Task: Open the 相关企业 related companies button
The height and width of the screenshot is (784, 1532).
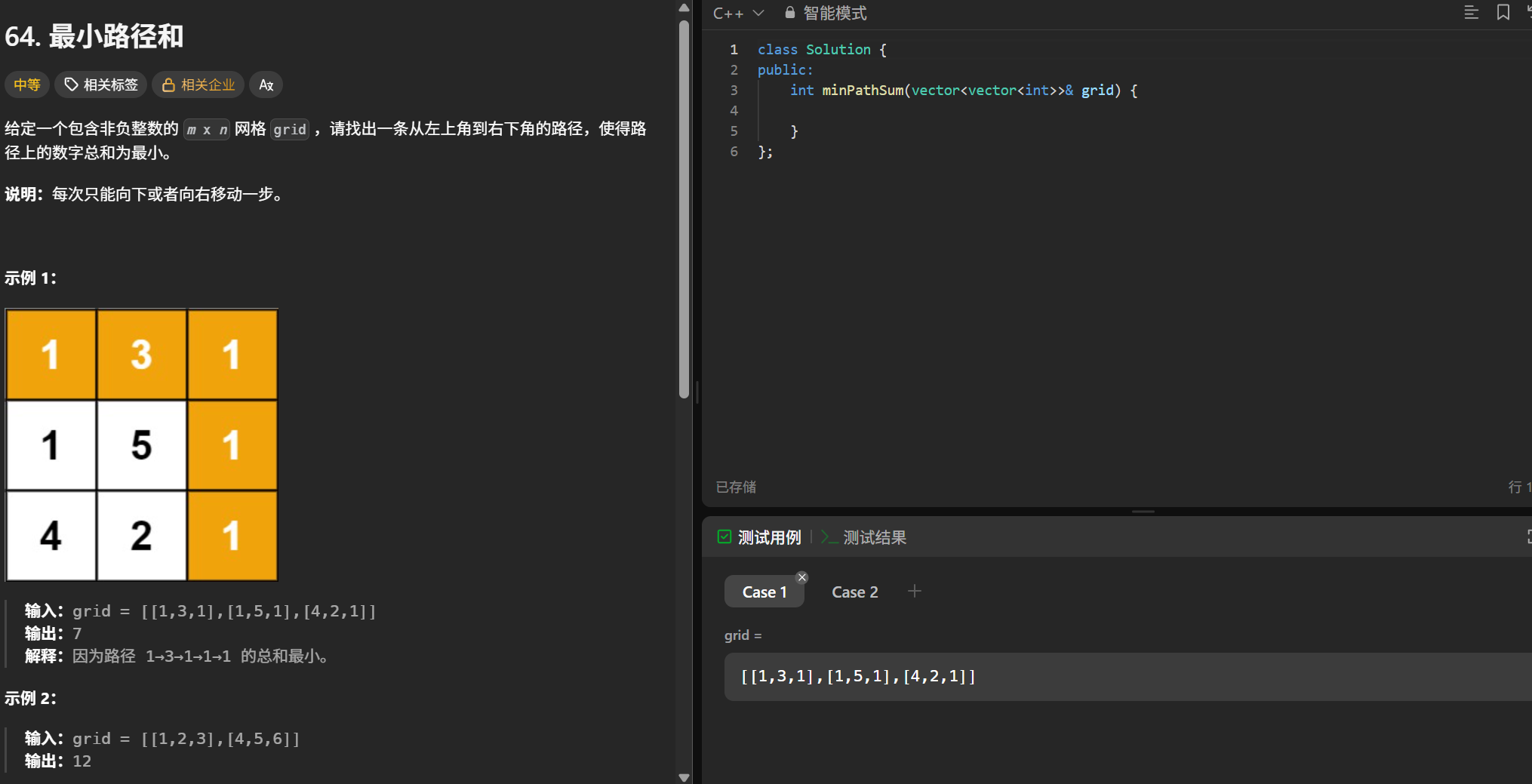Action: [198, 85]
